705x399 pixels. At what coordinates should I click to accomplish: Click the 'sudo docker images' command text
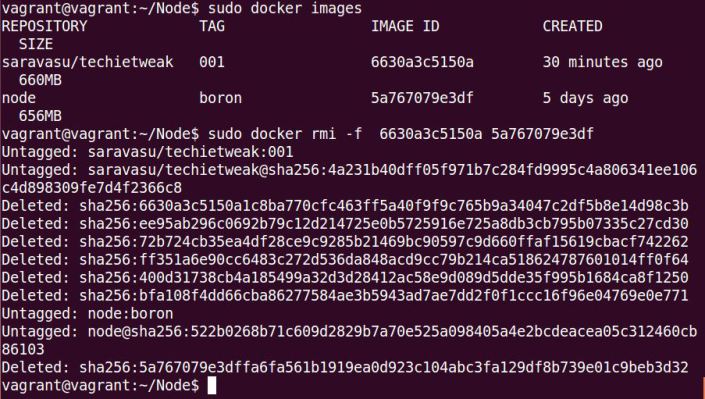click(285, 8)
